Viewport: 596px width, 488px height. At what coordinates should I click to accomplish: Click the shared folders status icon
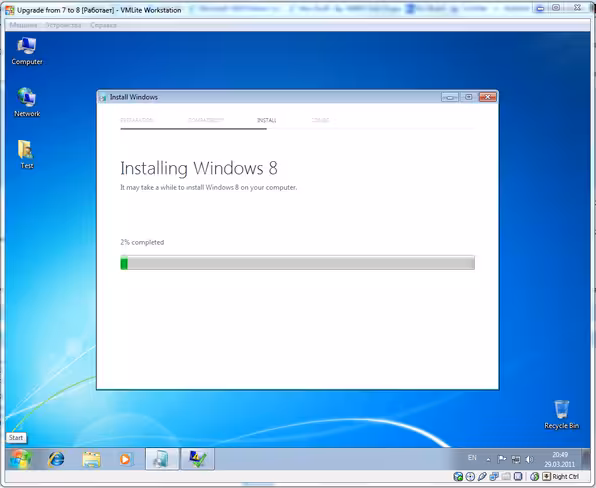(x=506, y=476)
